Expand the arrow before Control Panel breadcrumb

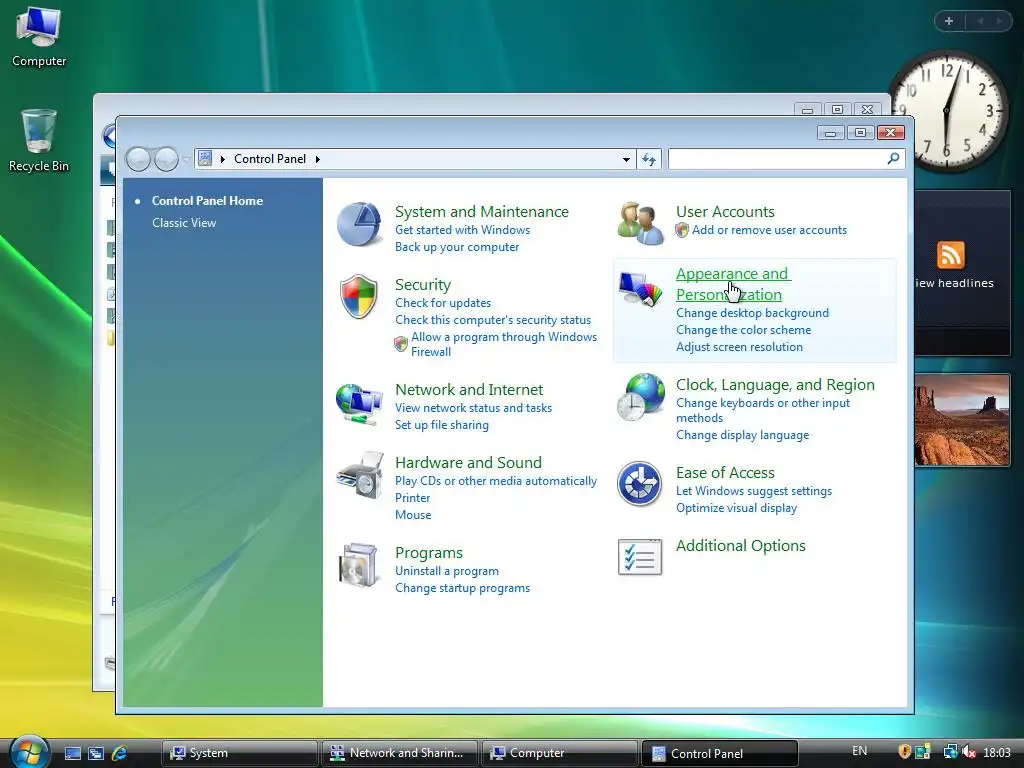[x=223, y=159]
